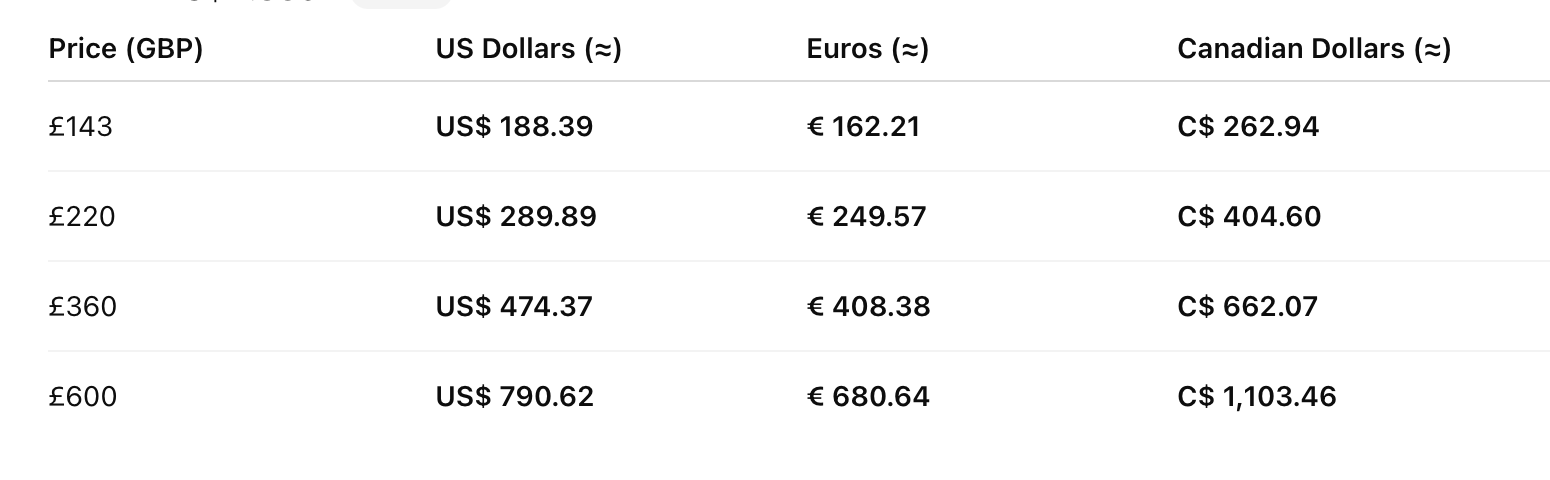Screen dimensions: 1550x480
Task: Click the € 162.21 amount
Action: point(863,127)
